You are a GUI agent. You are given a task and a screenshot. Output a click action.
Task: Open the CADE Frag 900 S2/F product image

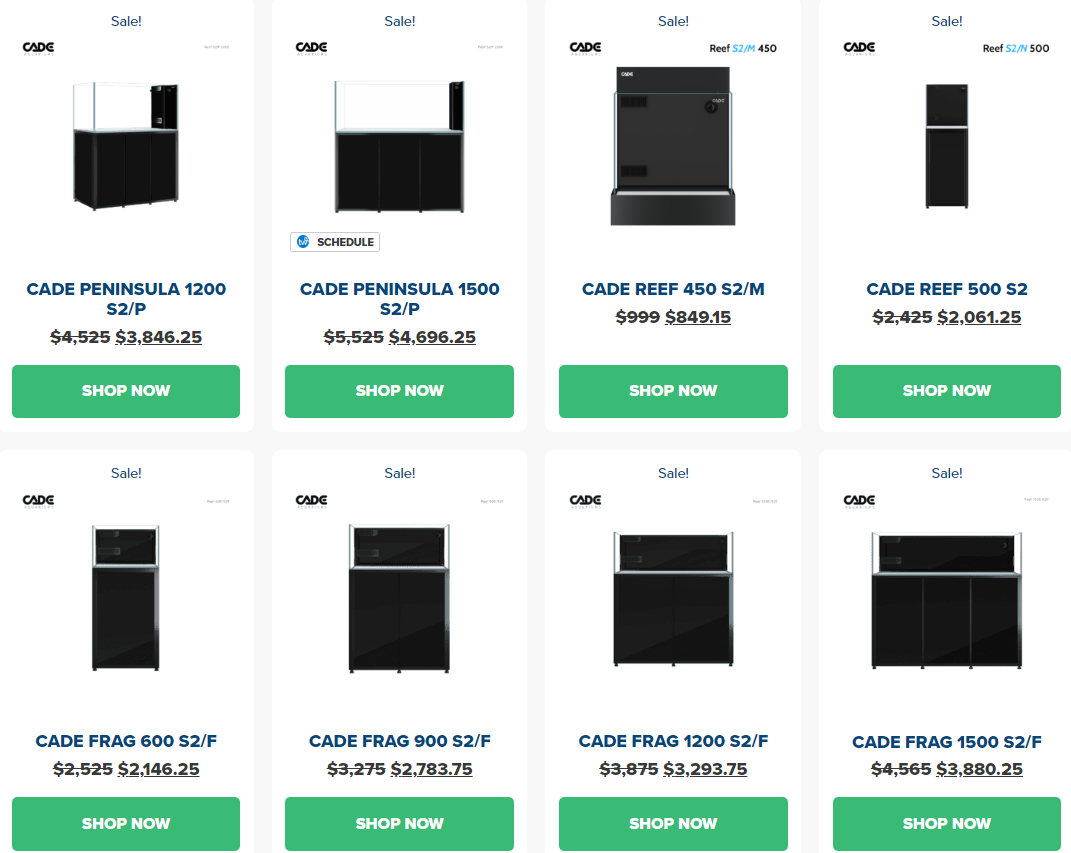(399, 598)
